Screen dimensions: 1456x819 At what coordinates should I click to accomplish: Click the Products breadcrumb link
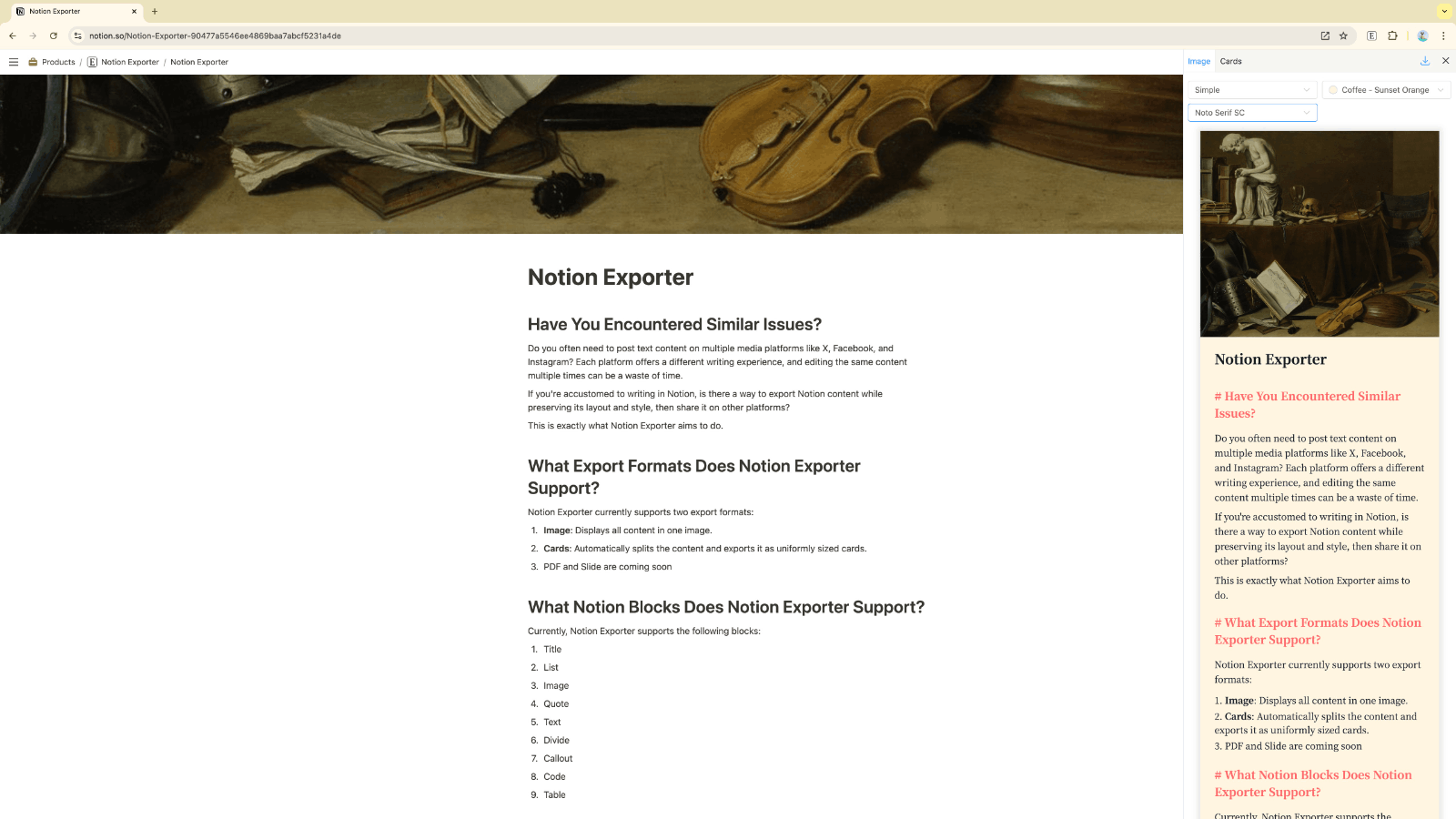click(58, 62)
